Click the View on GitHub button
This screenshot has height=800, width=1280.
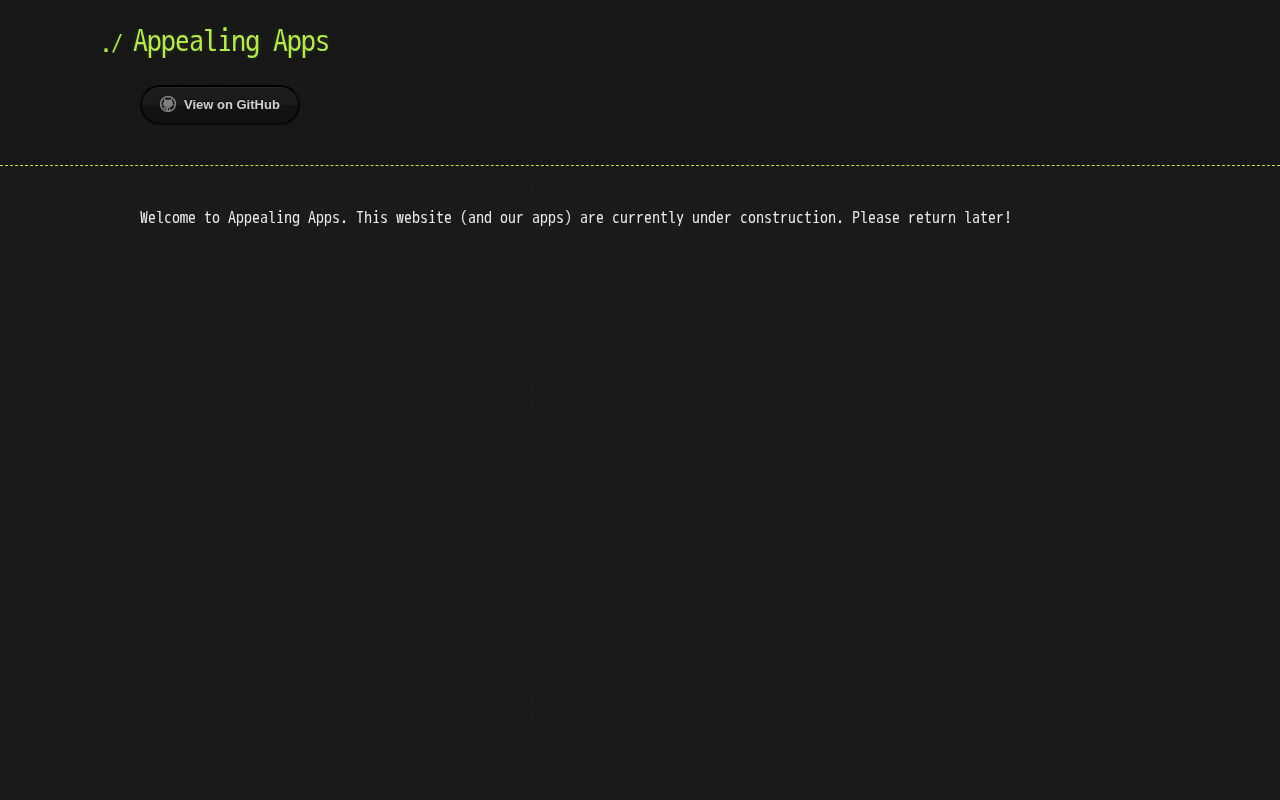[220, 105]
